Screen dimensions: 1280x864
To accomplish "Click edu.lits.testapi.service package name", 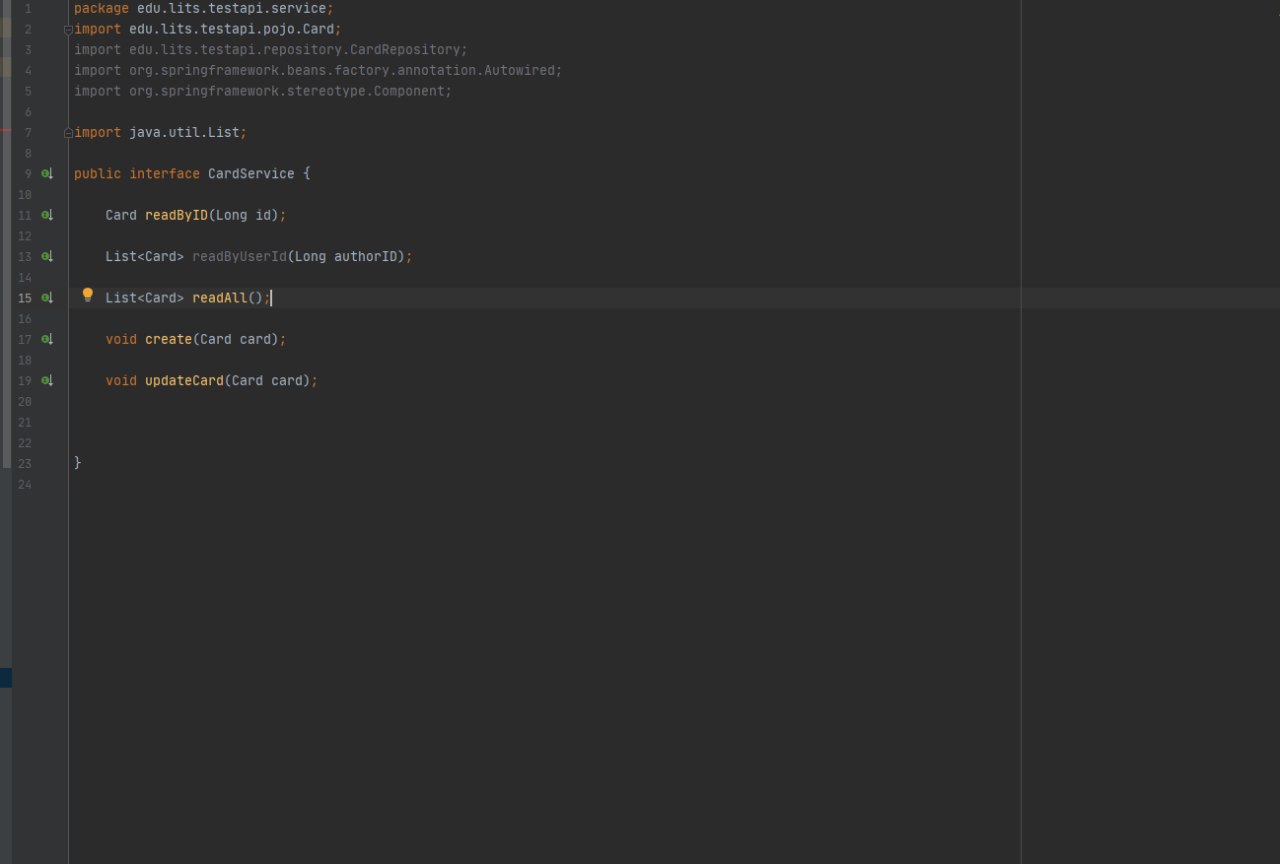I will (x=231, y=8).
